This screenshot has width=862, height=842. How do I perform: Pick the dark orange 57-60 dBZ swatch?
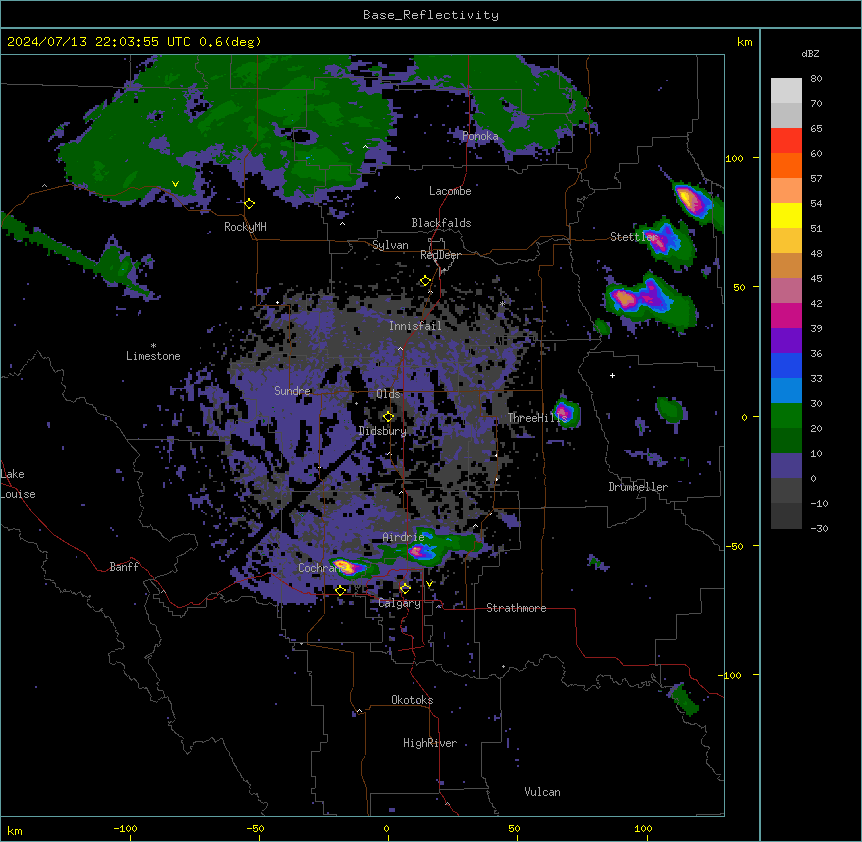786,165
